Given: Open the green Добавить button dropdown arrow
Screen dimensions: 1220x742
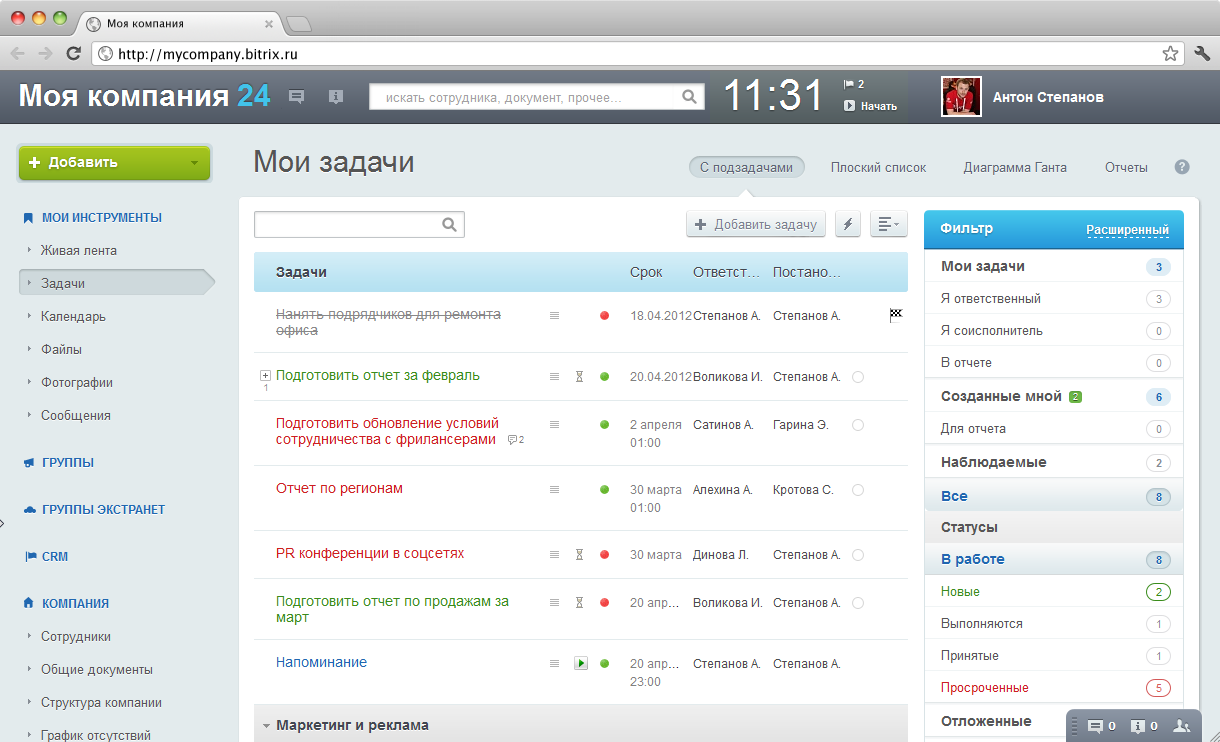Looking at the screenshot, I should pos(194,163).
